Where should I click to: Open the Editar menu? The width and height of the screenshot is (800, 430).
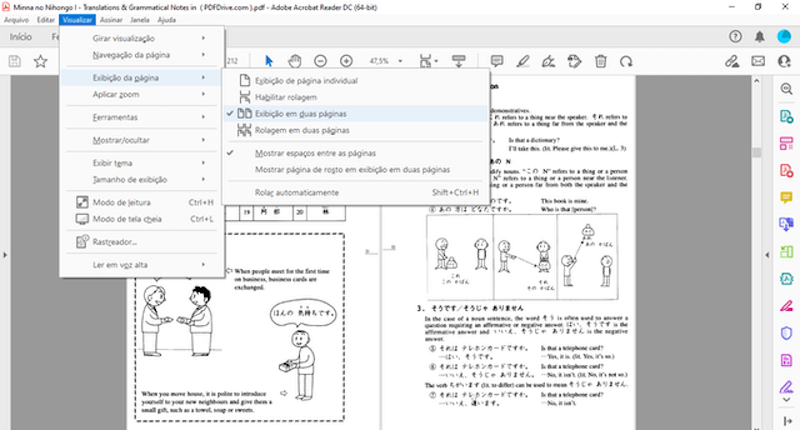pos(46,20)
